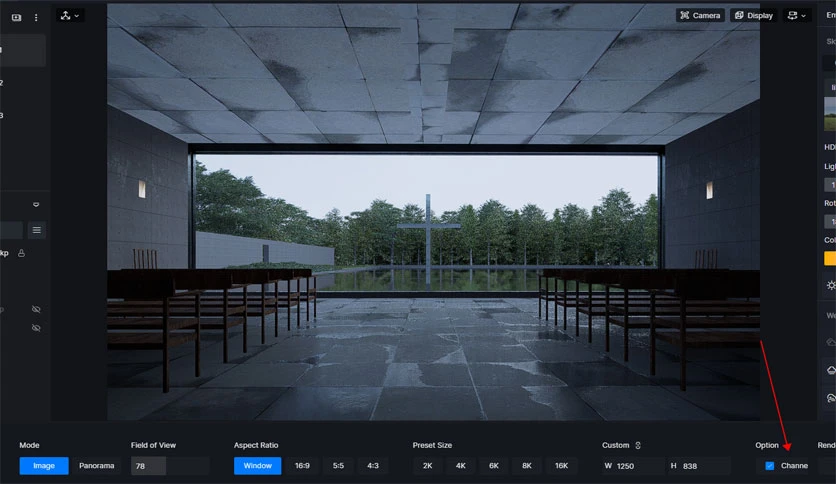Select Panorama render mode
This screenshot has width=836, height=484.
(97, 465)
